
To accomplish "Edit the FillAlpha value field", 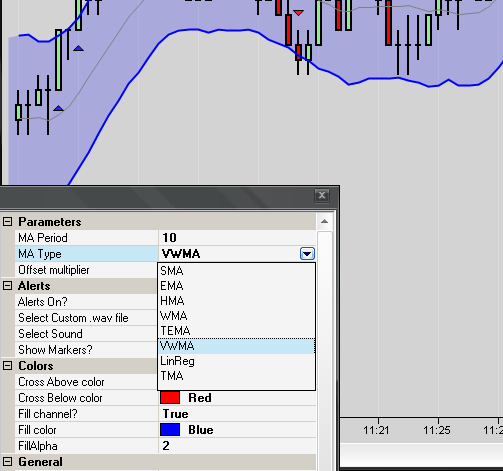I will pyautogui.click(x=237, y=446).
